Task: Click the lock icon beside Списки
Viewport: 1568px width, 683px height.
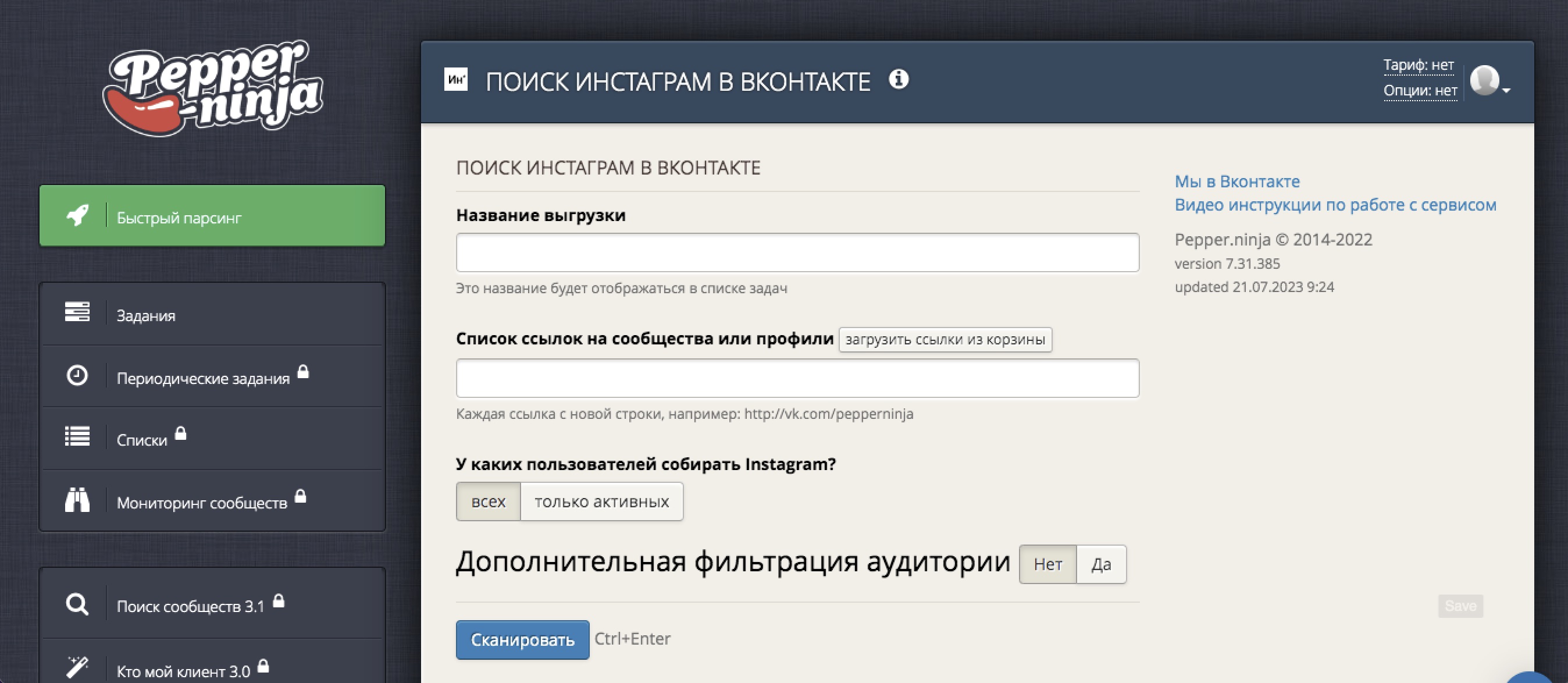Action: (x=180, y=433)
